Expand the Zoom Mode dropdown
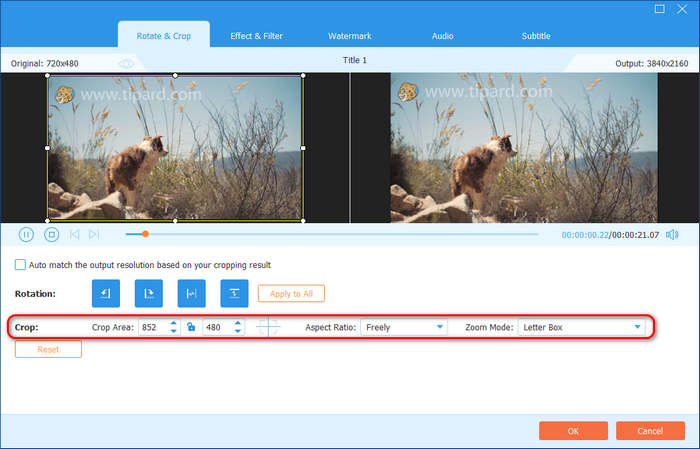 [x=580, y=327]
